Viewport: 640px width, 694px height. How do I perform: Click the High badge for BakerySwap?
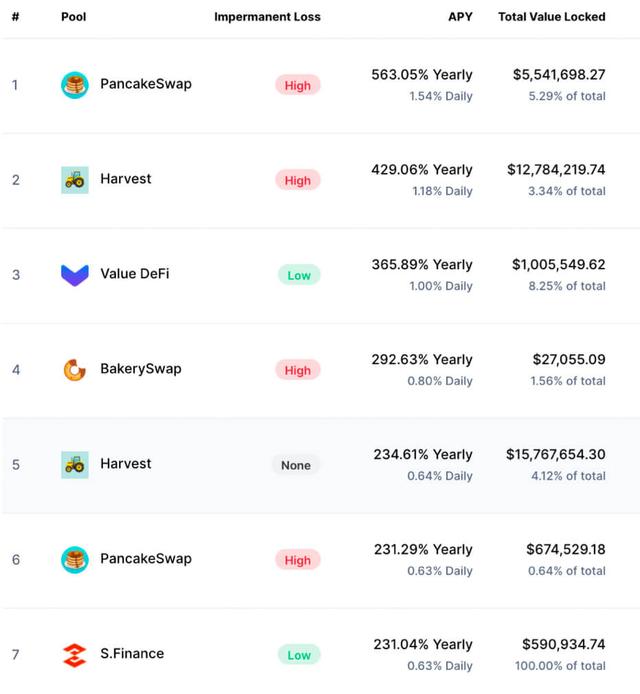298,370
